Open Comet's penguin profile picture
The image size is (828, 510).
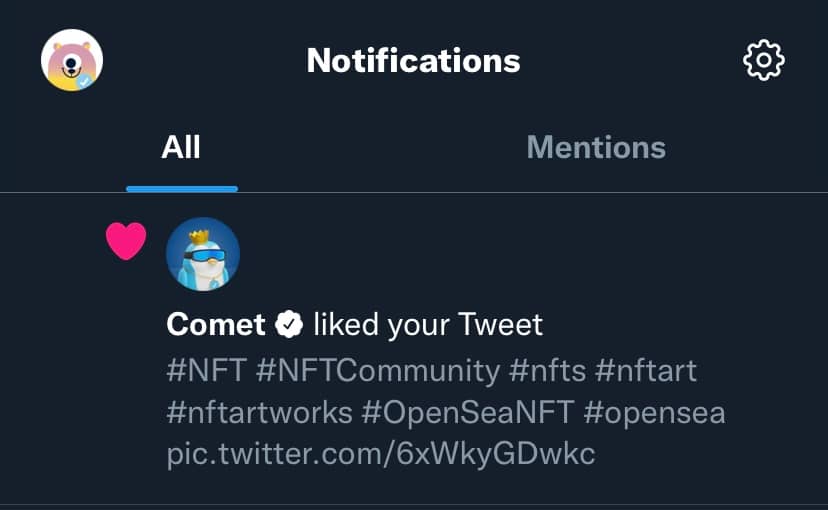pyautogui.click(x=203, y=254)
